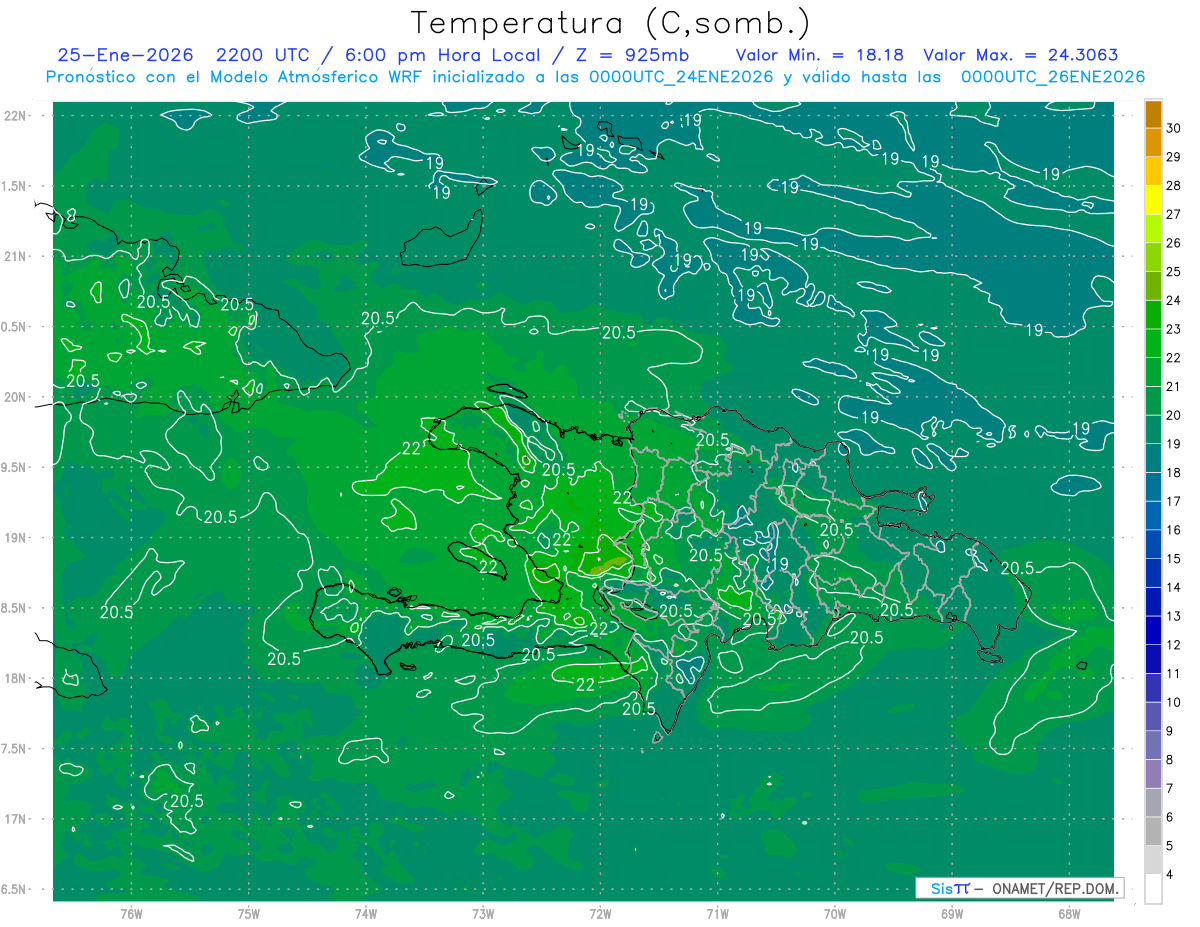
Task: Select the pressure level "Z = 925mb"
Action: 635,55
